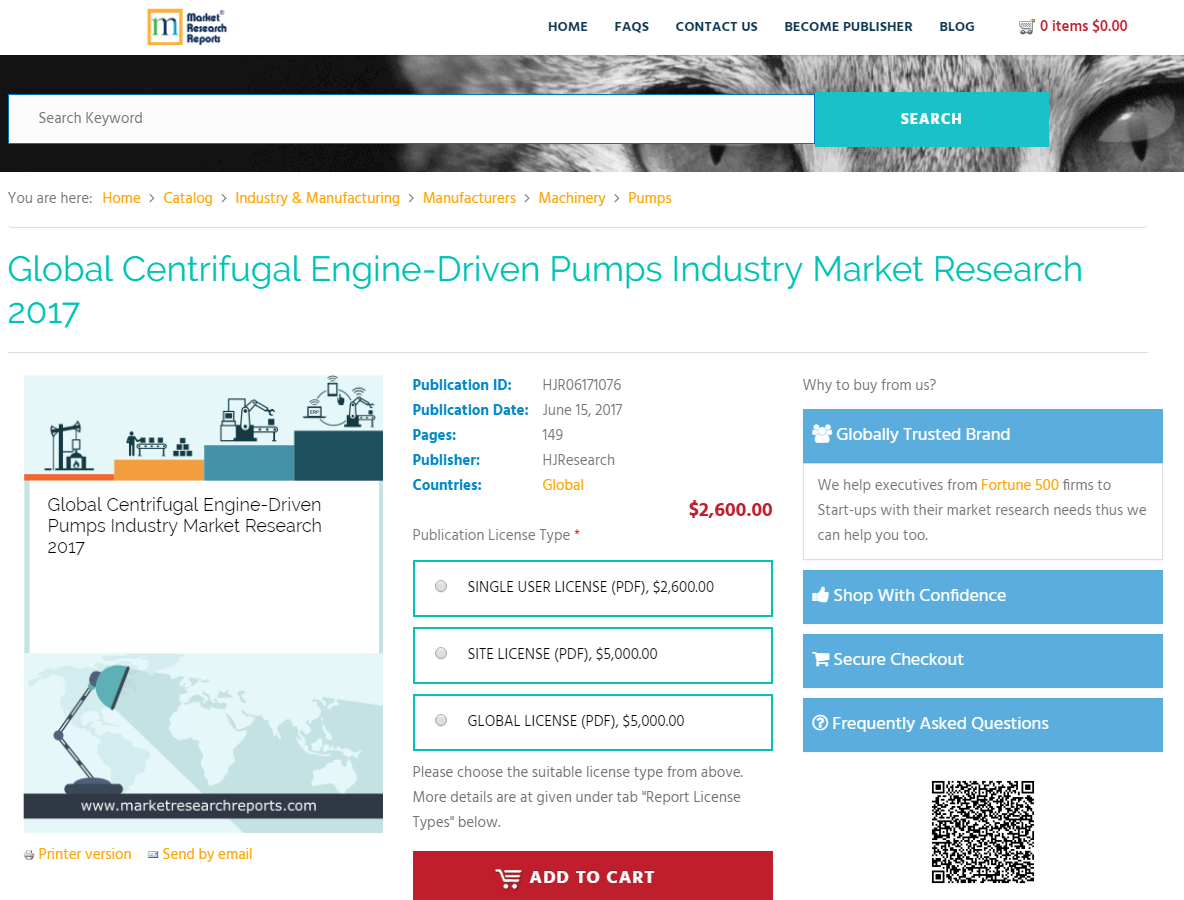The width and height of the screenshot is (1184, 900).
Task: Open the CONTACT US menu item
Action: click(x=716, y=26)
